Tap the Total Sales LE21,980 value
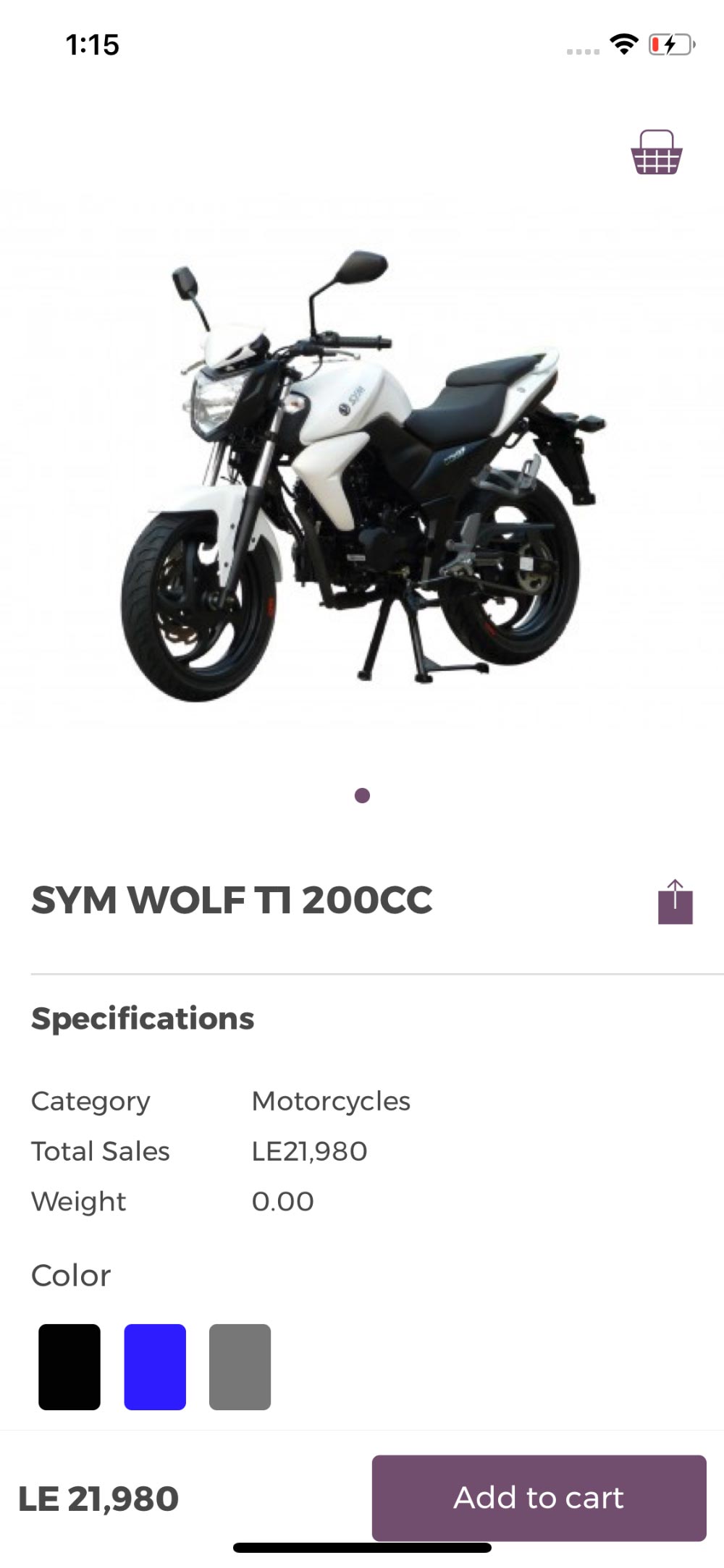The image size is (724, 1568). 309,1151
